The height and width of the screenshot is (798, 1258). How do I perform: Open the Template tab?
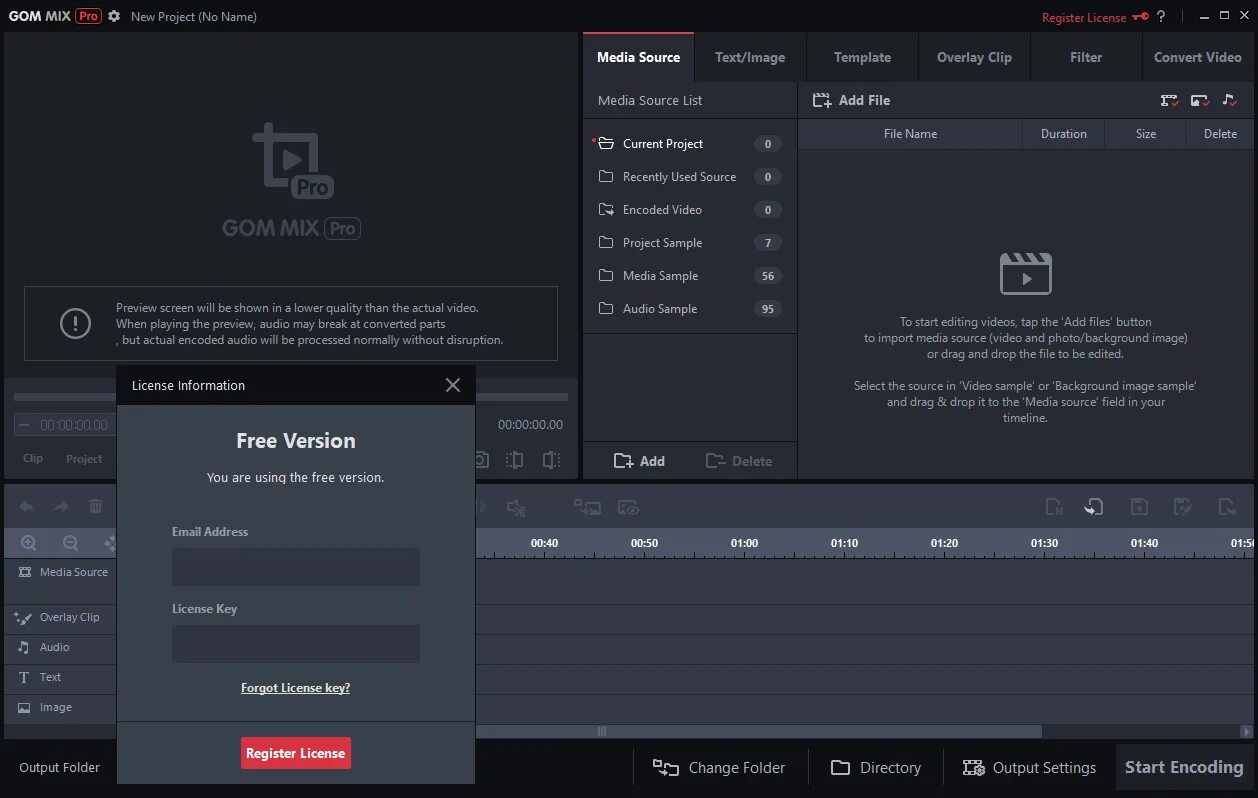pyautogui.click(x=862, y=57)
